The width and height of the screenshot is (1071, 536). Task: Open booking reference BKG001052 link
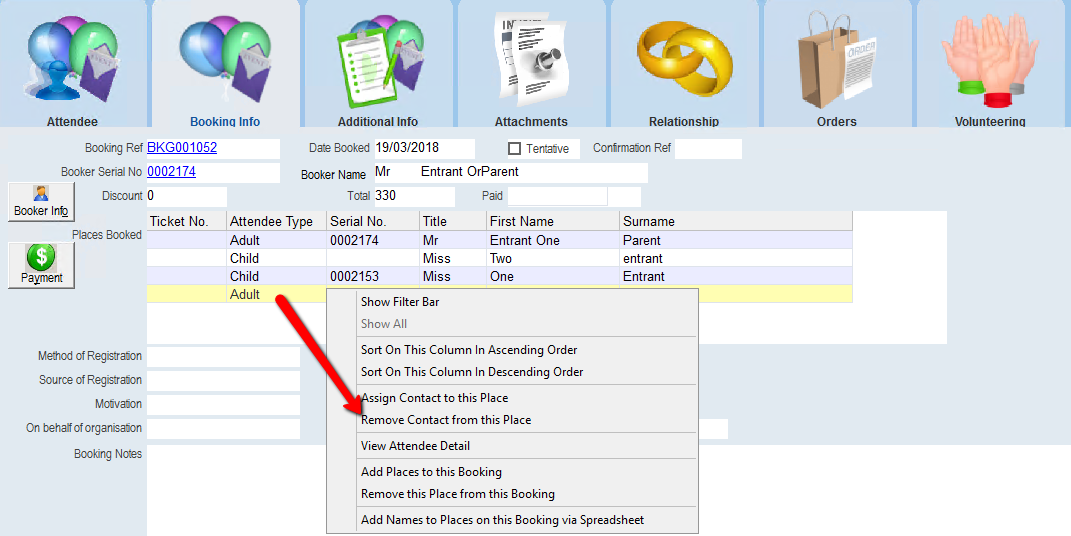pos(182,148)
